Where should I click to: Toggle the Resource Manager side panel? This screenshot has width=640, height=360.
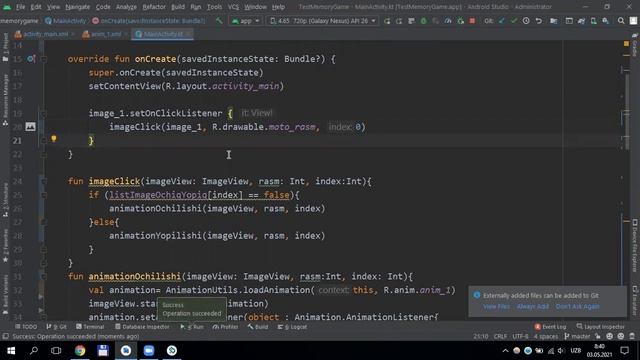click(x=5, y=100)
